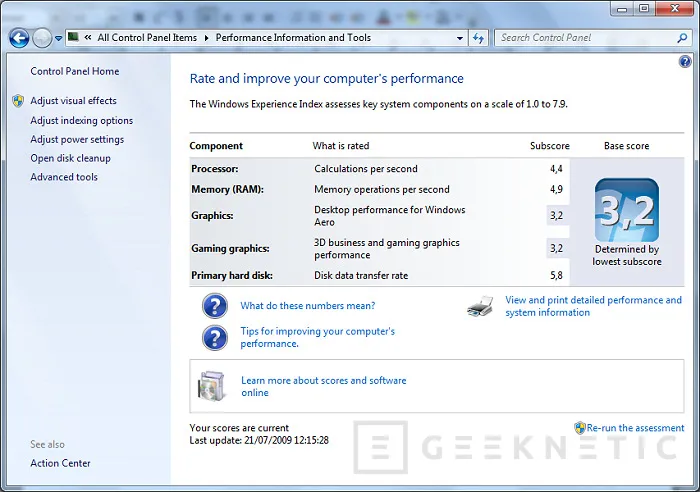The width and height of the screenshot is (700, 492).
Task: Click the software box icon
Action: click(211, 386)
